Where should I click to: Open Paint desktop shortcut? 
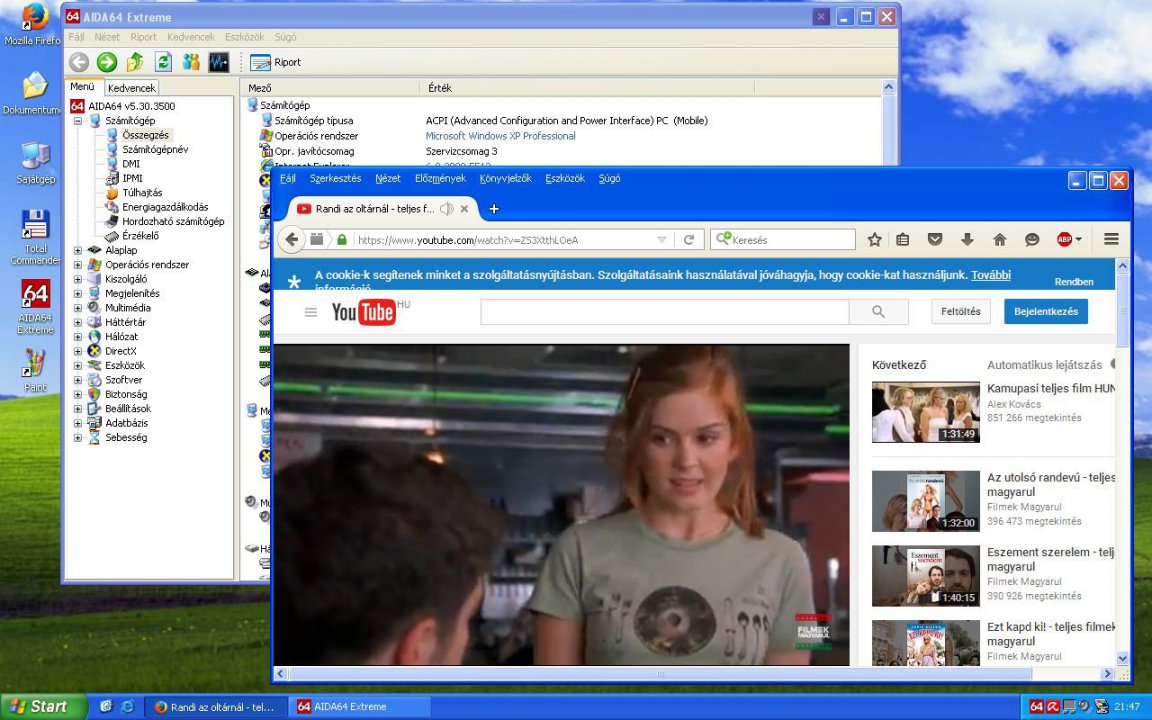coord(35,370)
